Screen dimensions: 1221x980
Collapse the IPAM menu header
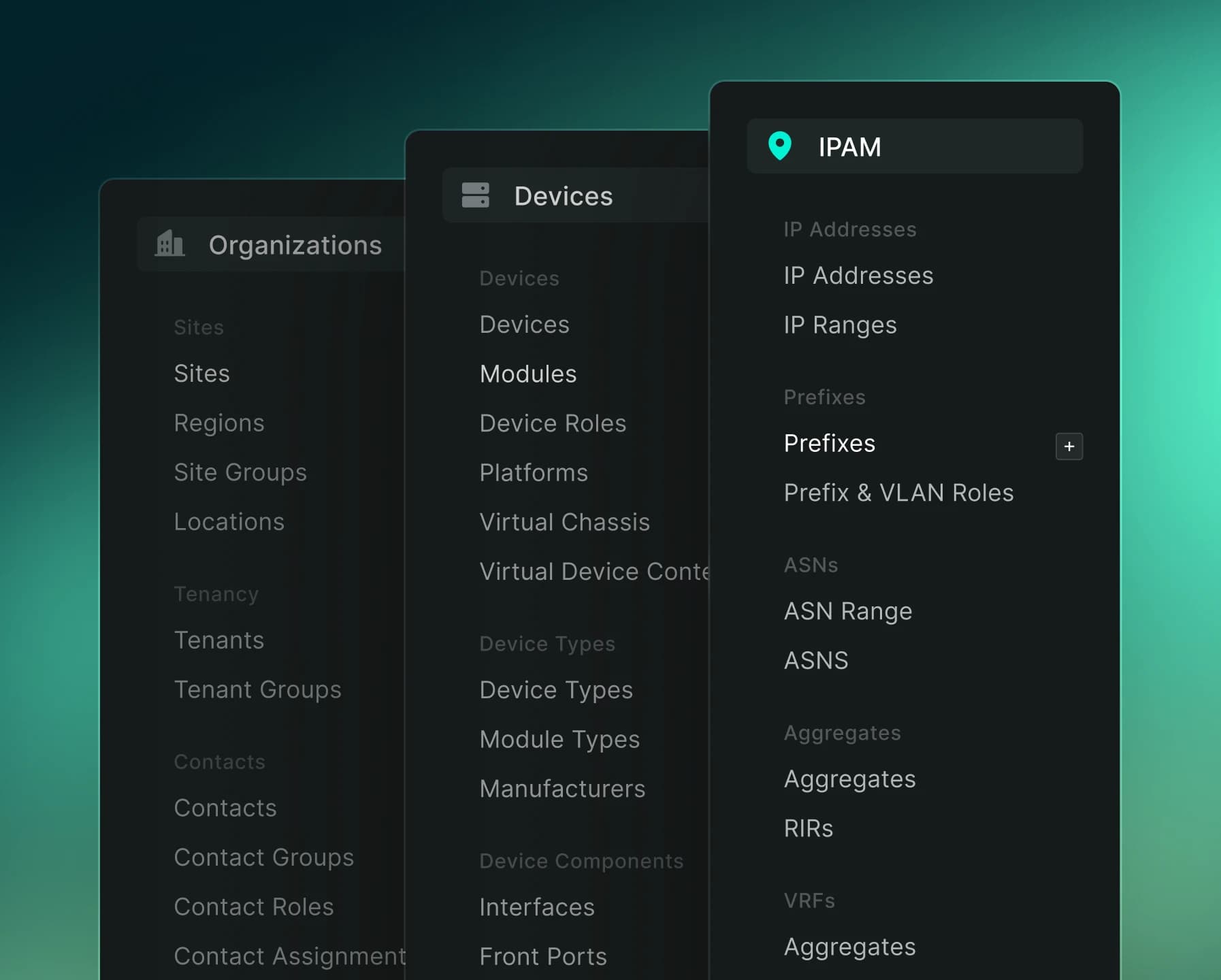[x=914, y=146]
